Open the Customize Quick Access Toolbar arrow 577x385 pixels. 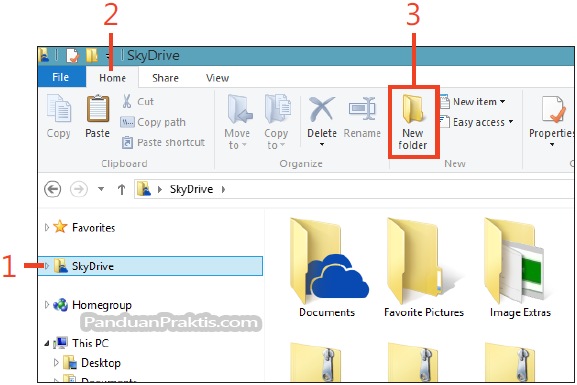tap(107, 56)
